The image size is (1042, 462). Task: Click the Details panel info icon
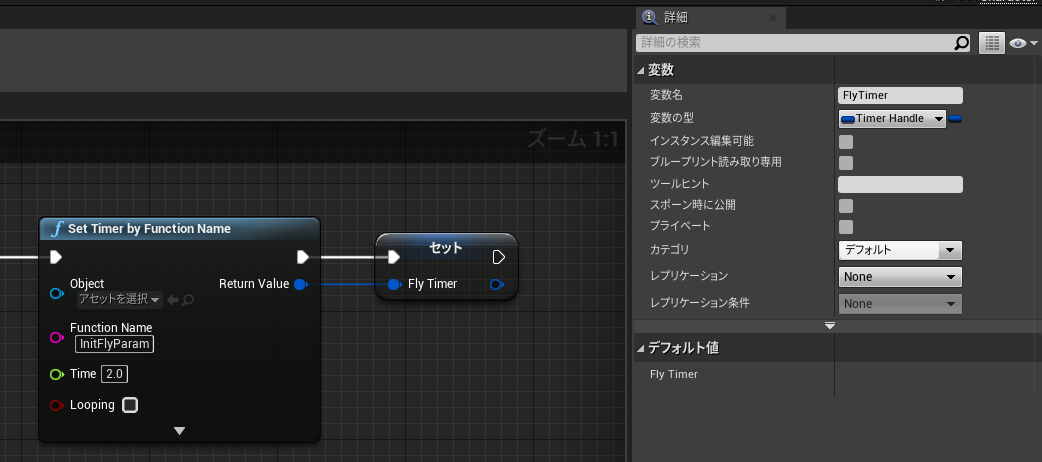click(x=649, y=18)
